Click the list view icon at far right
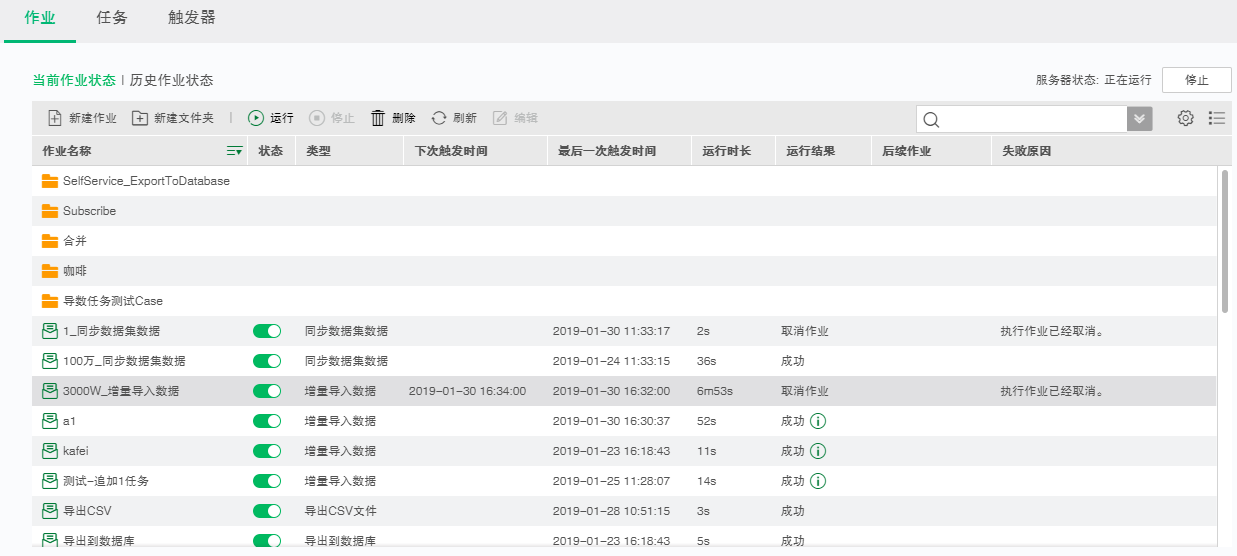 pyautogui.click(x=1216, y=118)
